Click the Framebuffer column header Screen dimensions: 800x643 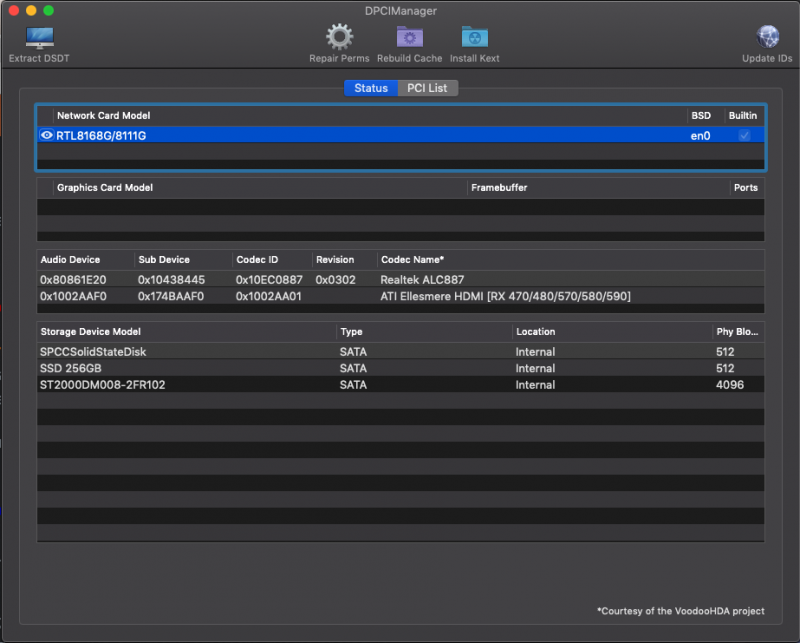pos(499,188)
